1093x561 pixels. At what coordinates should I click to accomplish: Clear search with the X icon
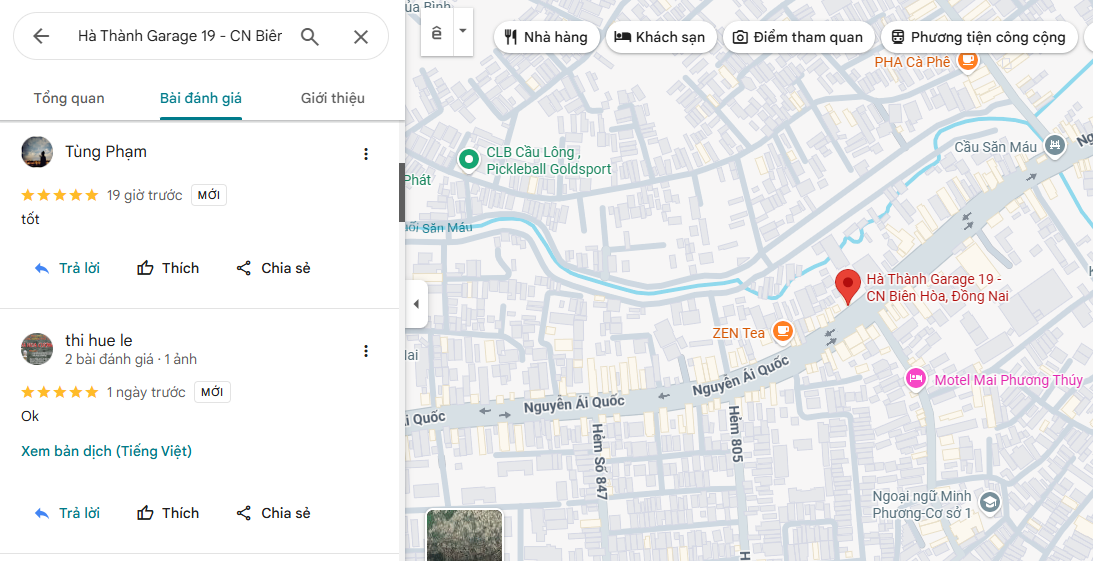[x=360, y=36]
